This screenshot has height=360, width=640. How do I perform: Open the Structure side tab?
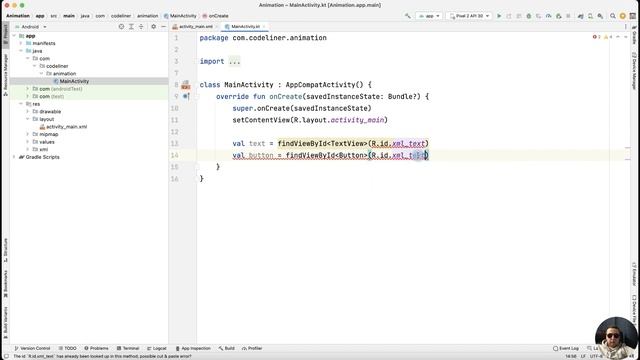[x=5, y=250]
